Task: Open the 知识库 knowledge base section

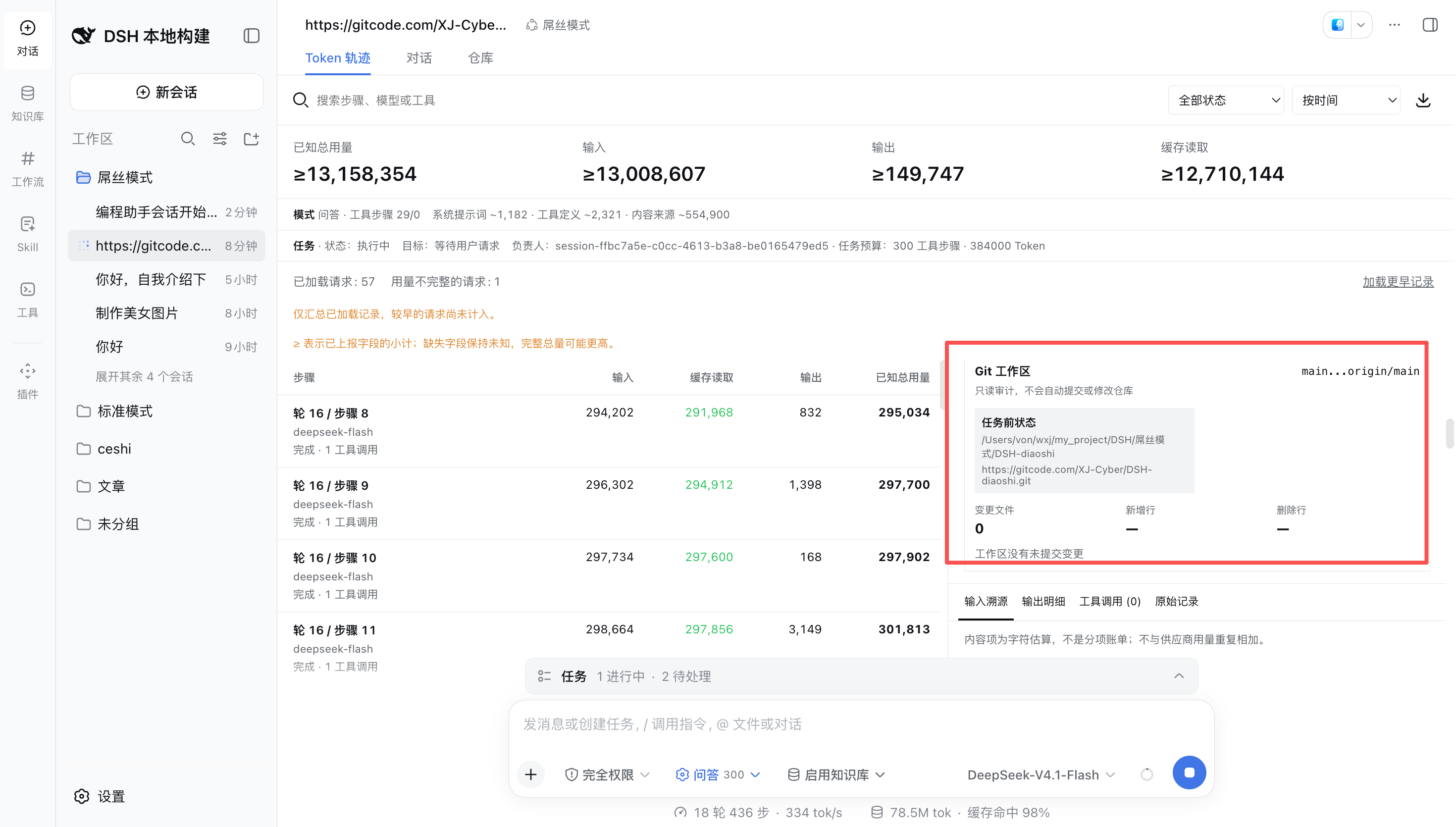Action: (x=27, y=103)
